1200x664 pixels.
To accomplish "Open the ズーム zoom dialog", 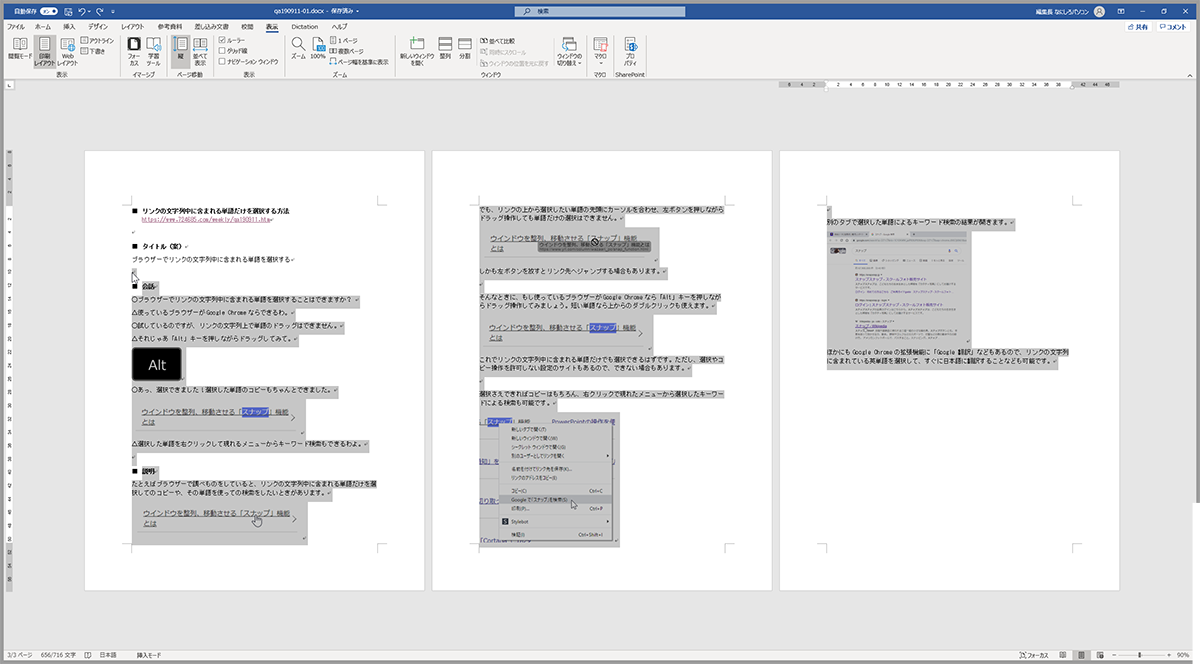I will click(x=298, y=49).
